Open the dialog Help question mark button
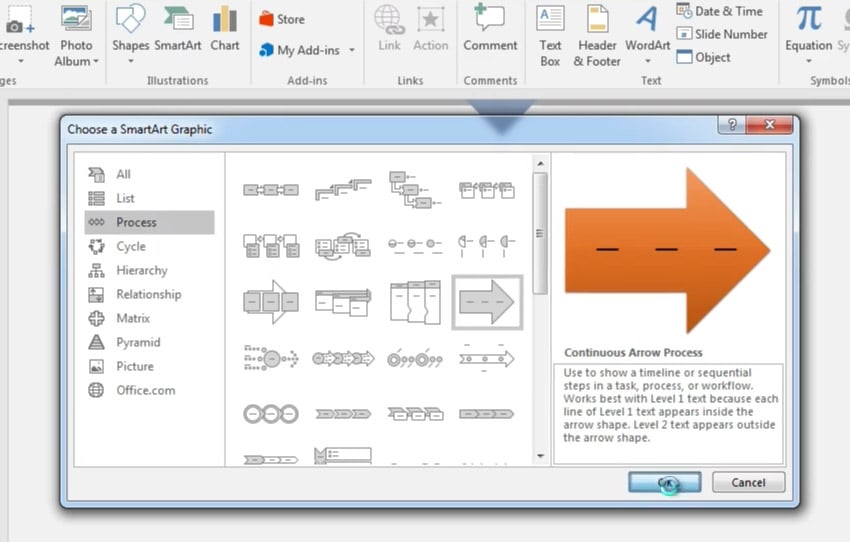Viewport: 850px width, 542px height. pos(732,125)
